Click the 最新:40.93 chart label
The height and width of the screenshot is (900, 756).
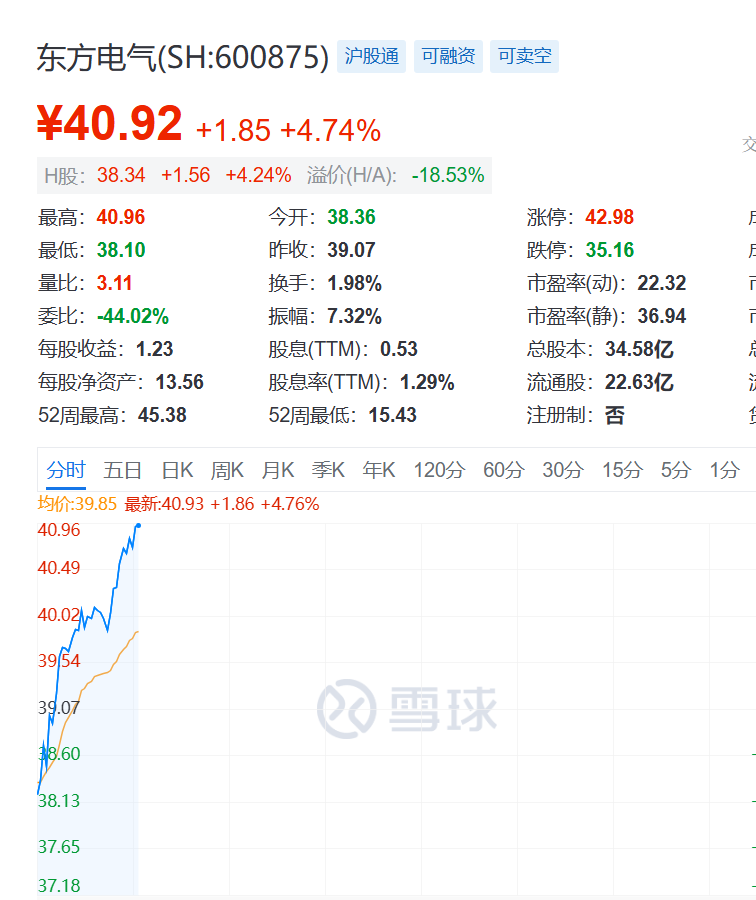click(x=164, y=504)
